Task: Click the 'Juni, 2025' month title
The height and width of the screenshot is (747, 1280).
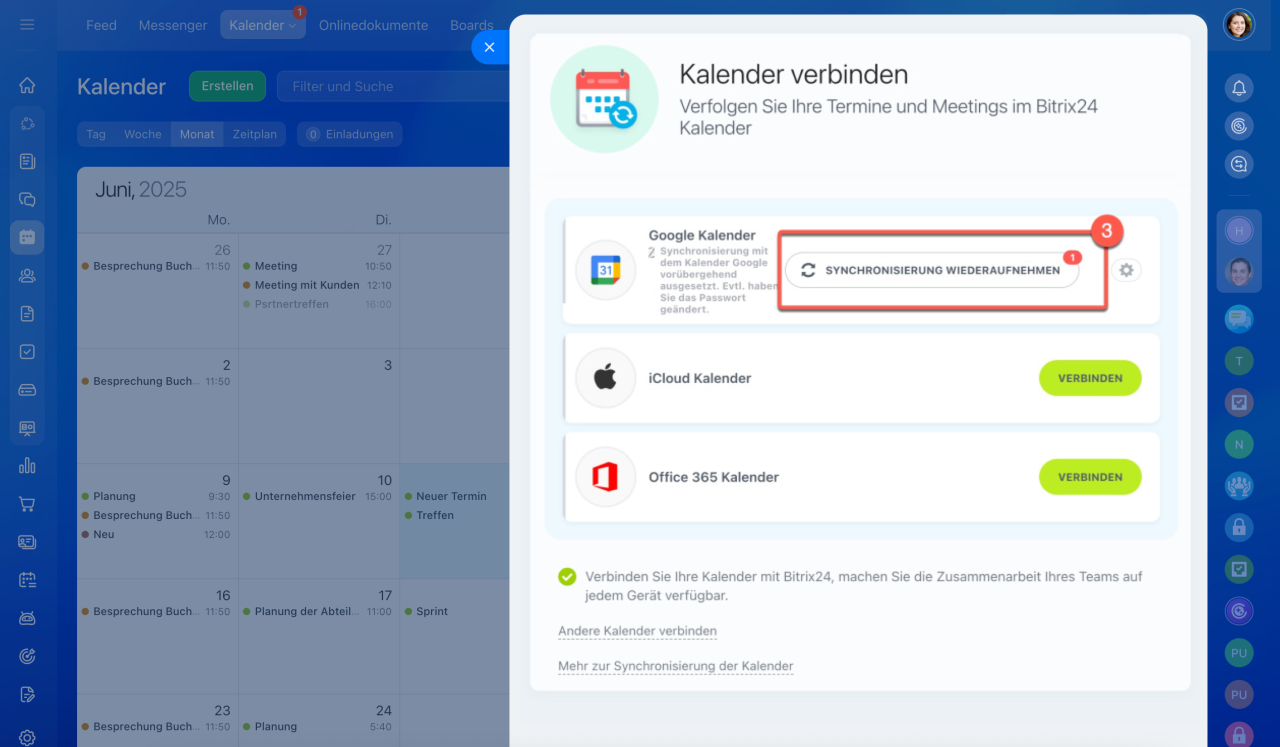Action: (x=141, y=190)
